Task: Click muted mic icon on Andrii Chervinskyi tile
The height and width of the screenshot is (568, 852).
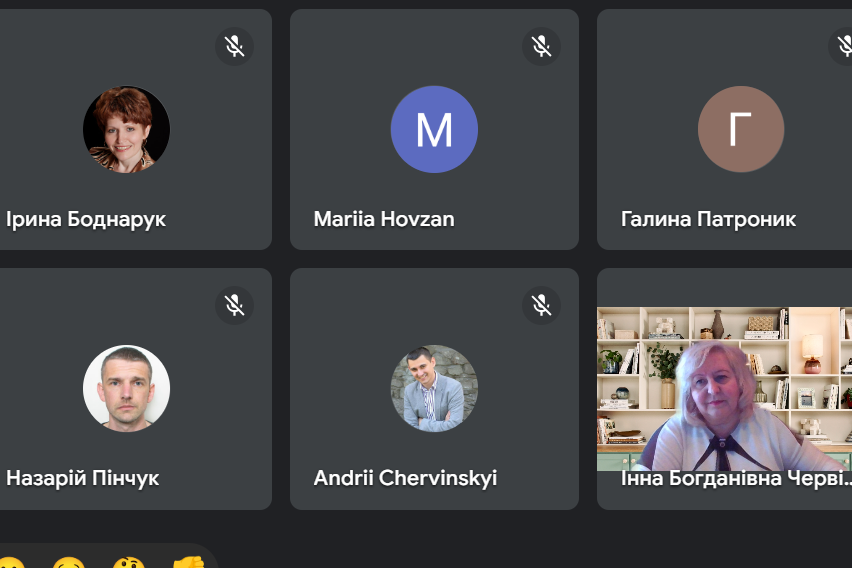Action: pyautogui.click(x=541, y=305)
